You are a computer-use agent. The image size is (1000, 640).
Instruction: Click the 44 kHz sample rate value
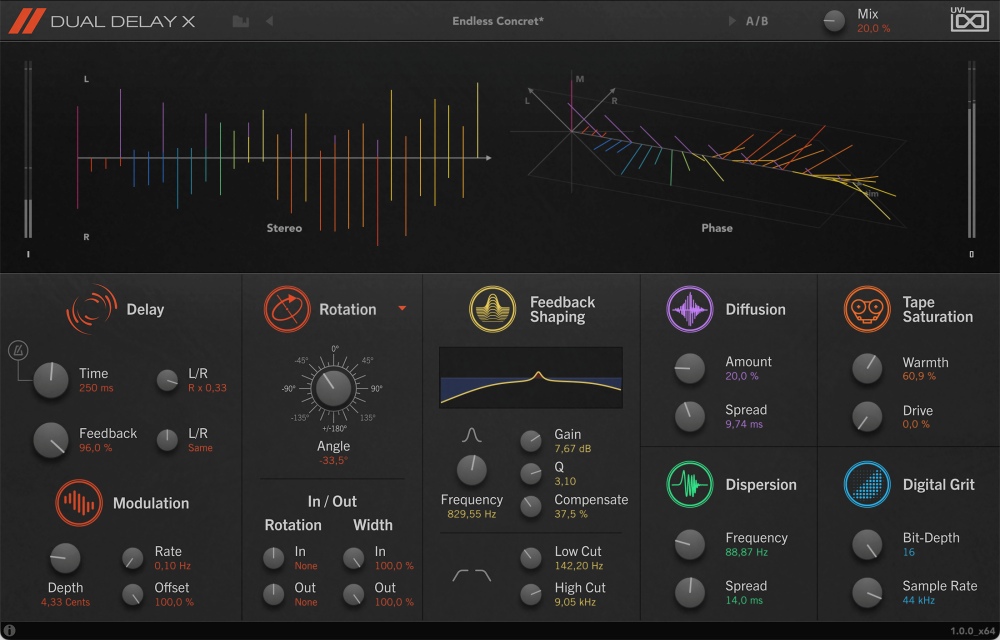[x=918, y=600]
